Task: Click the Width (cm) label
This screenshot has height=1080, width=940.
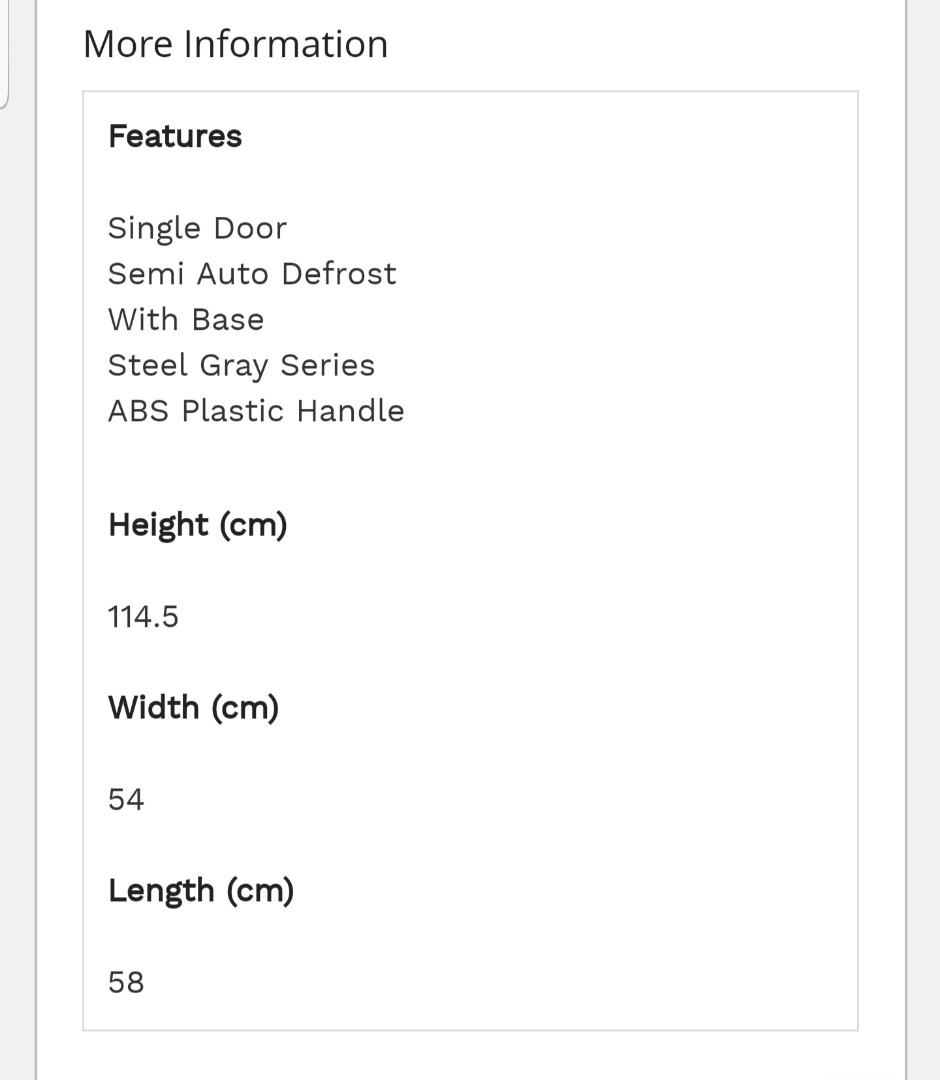Action: click(194, 708)
